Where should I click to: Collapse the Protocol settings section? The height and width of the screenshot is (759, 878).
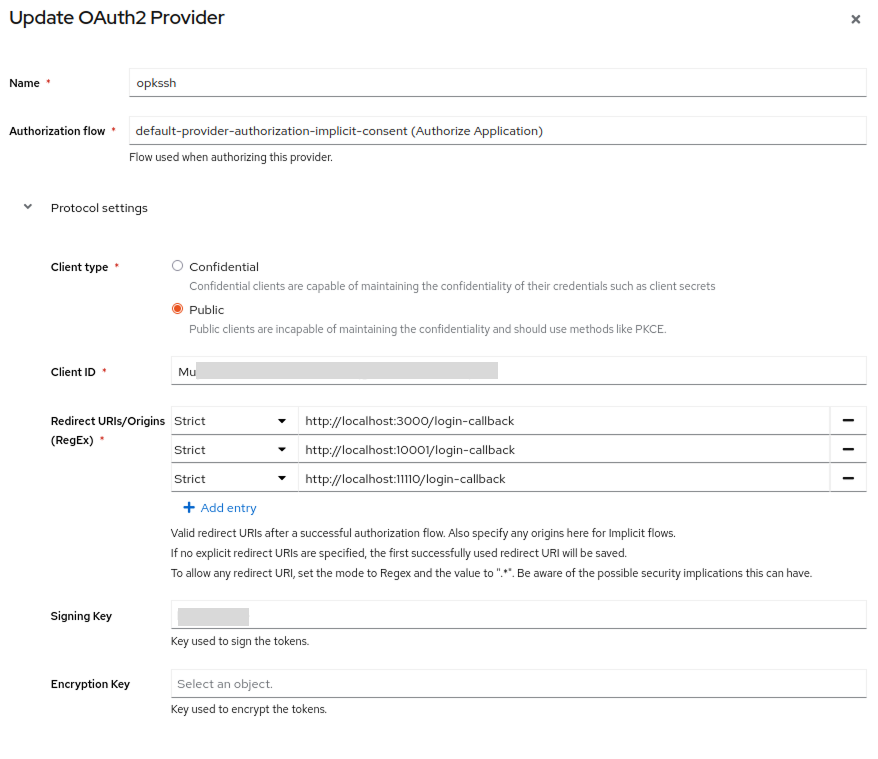pyautogui.click(x=28, y=208)
